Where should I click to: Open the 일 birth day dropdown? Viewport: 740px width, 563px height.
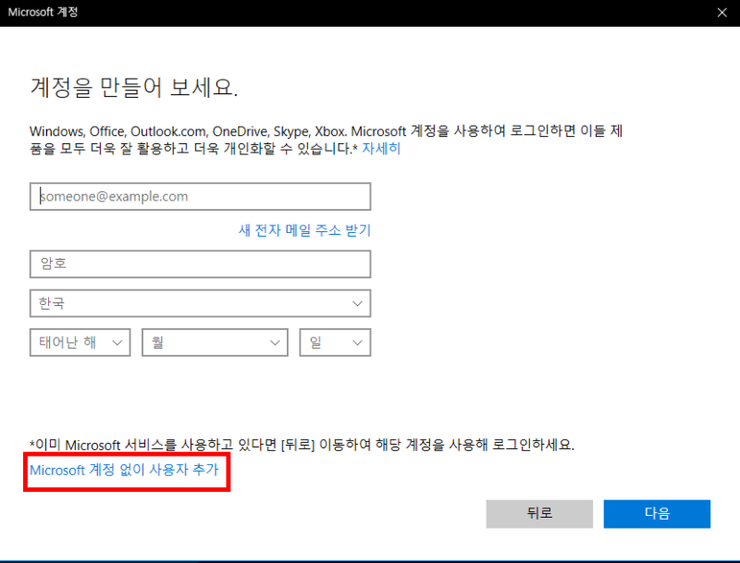335,342
